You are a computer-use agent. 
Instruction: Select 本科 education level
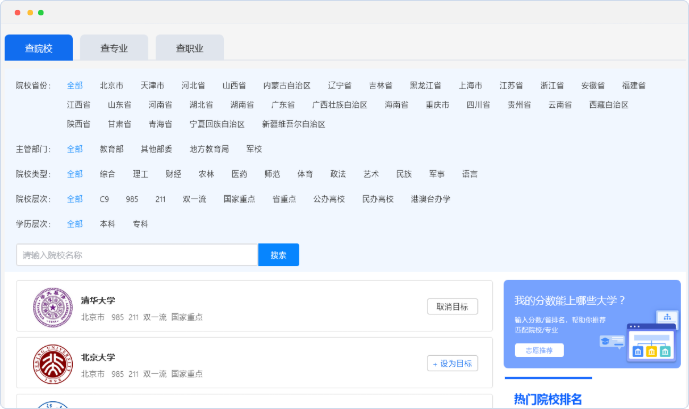(108, 224)
